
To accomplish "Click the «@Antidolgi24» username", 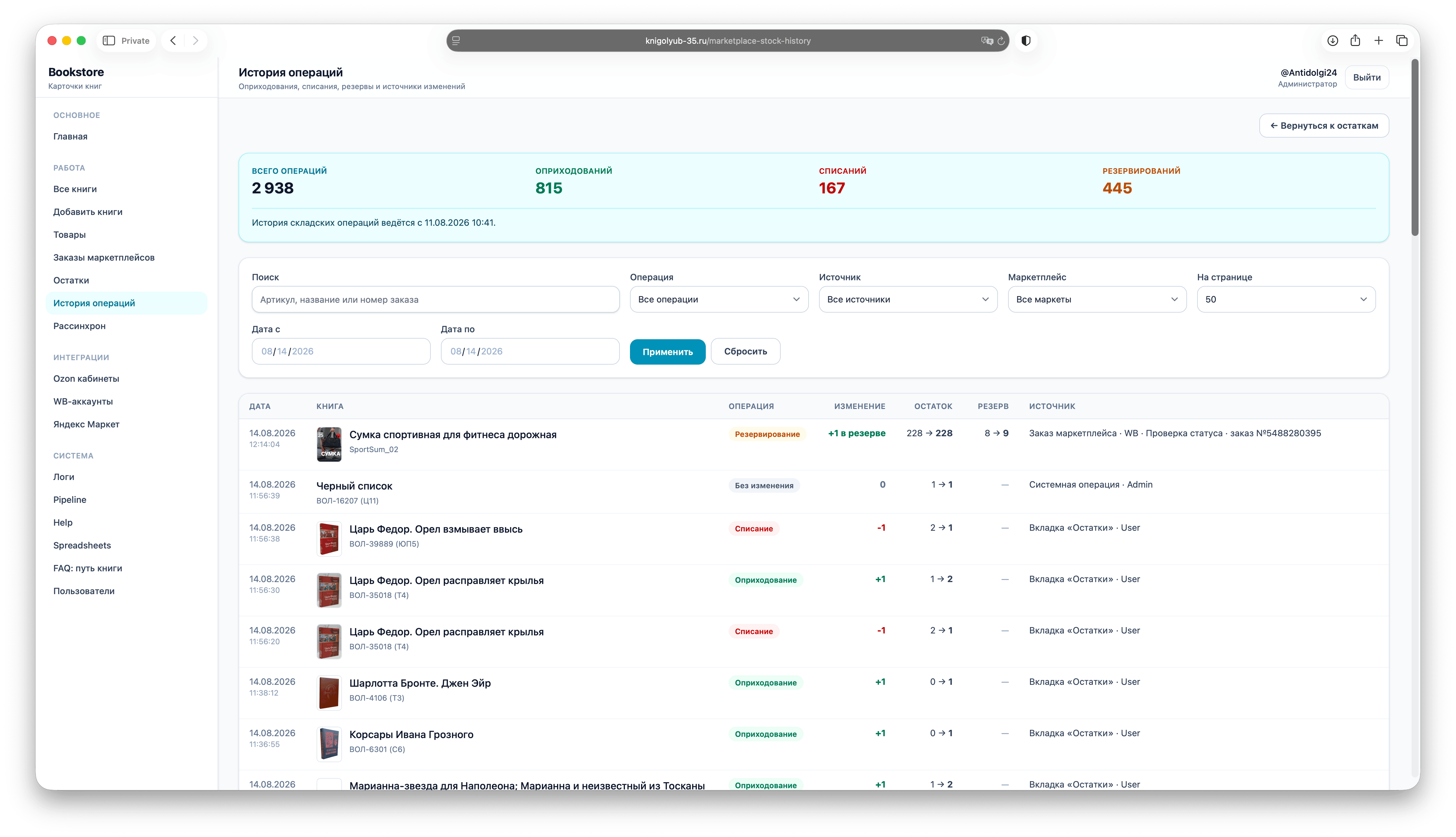I will point(1308,72).
